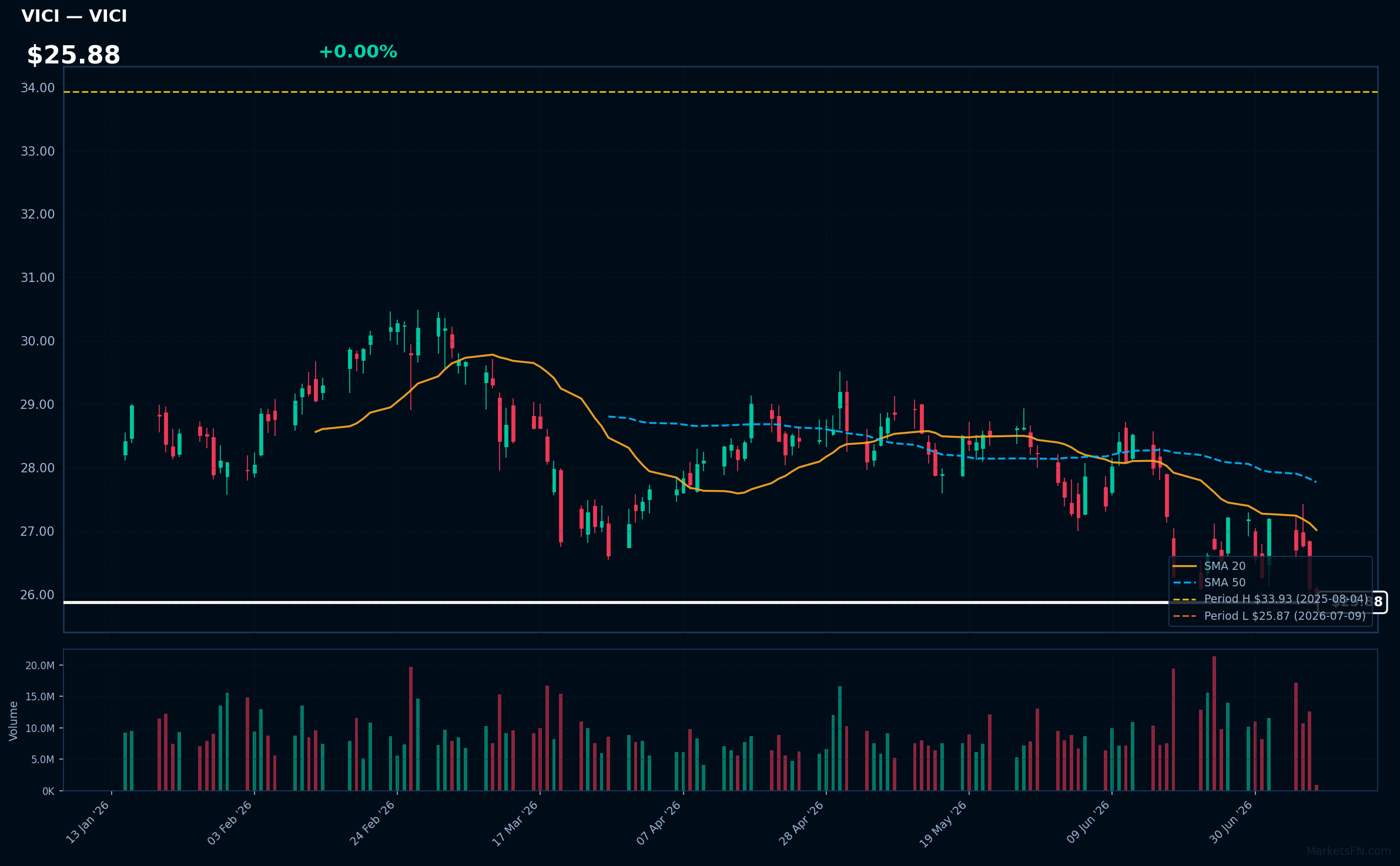Select the 5.0M volume axis label
The width and height of the screenshot is (1400, 866).
pyautogui.click(x=43, y=760)
